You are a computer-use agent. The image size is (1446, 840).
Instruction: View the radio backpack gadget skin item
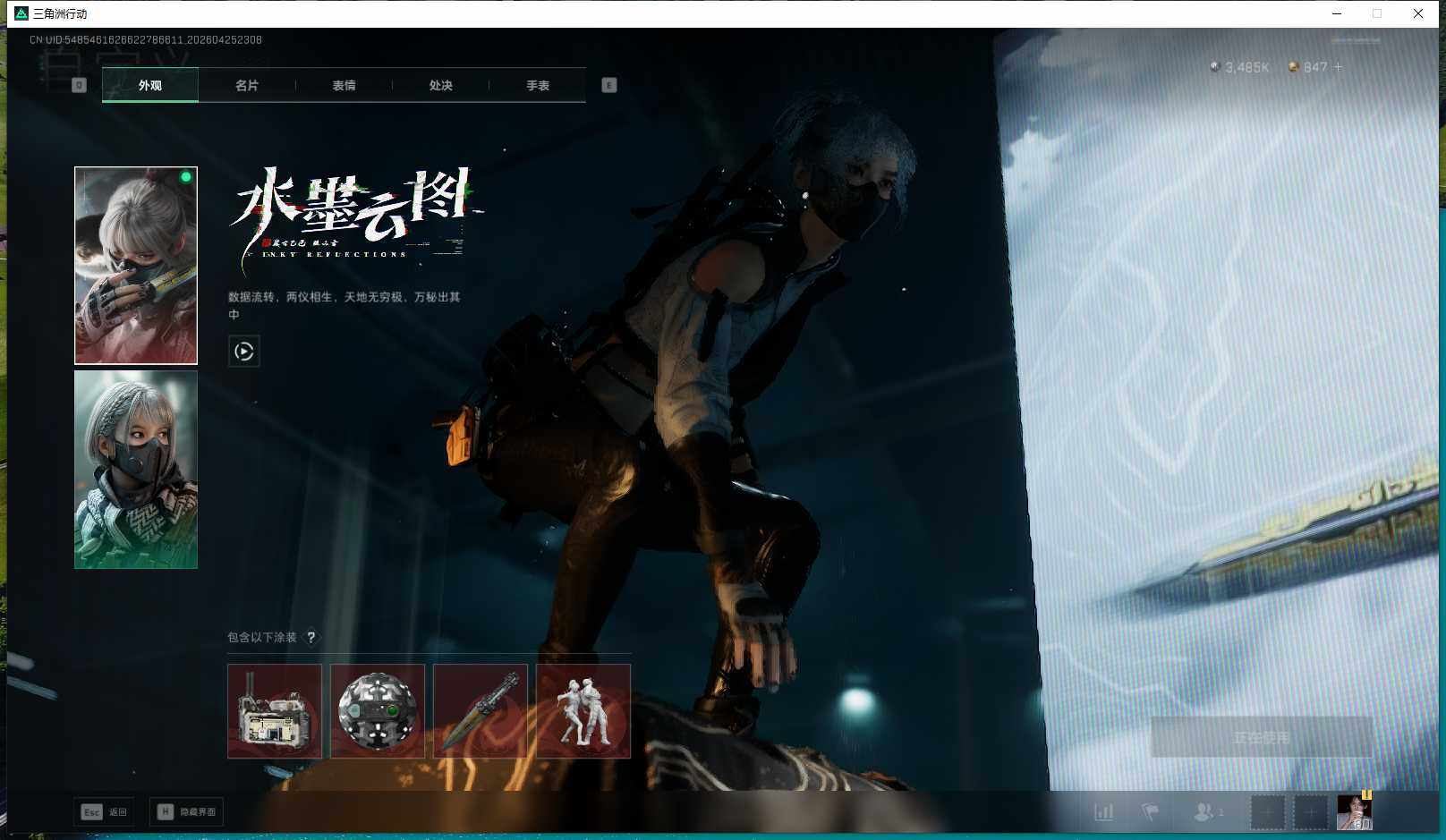275,711
